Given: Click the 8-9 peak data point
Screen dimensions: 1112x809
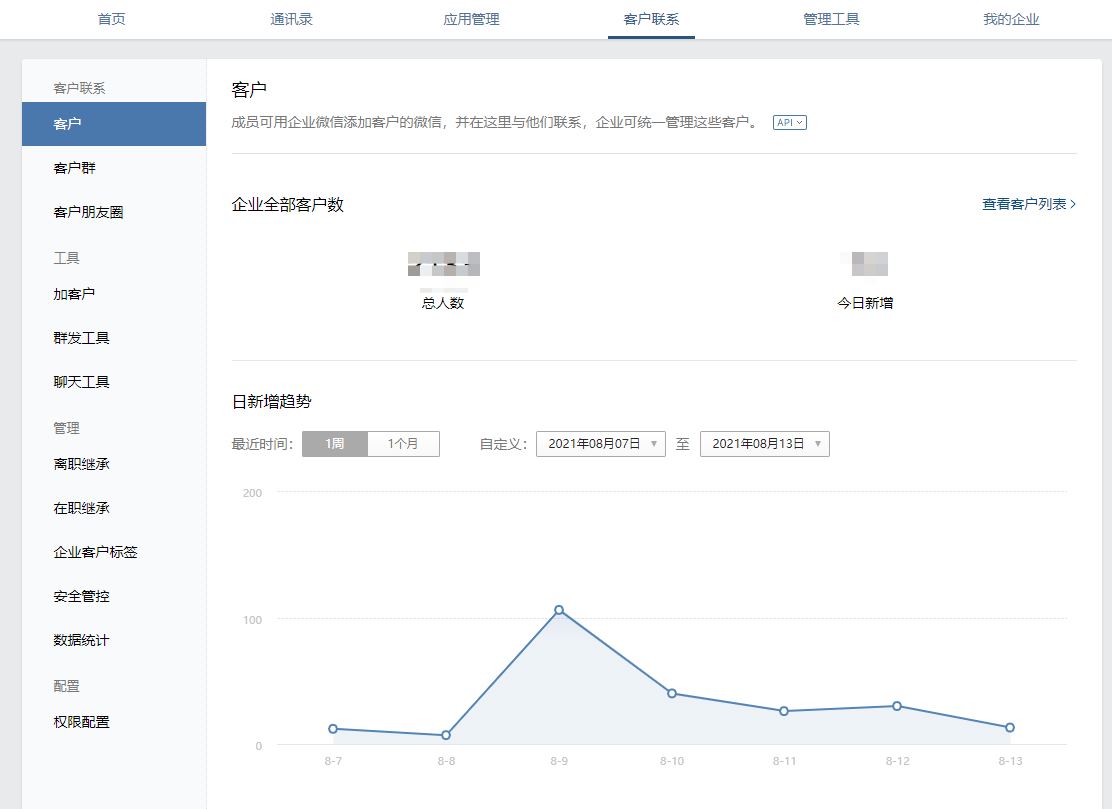Looking at the screenshot, I should coord(559,610).
